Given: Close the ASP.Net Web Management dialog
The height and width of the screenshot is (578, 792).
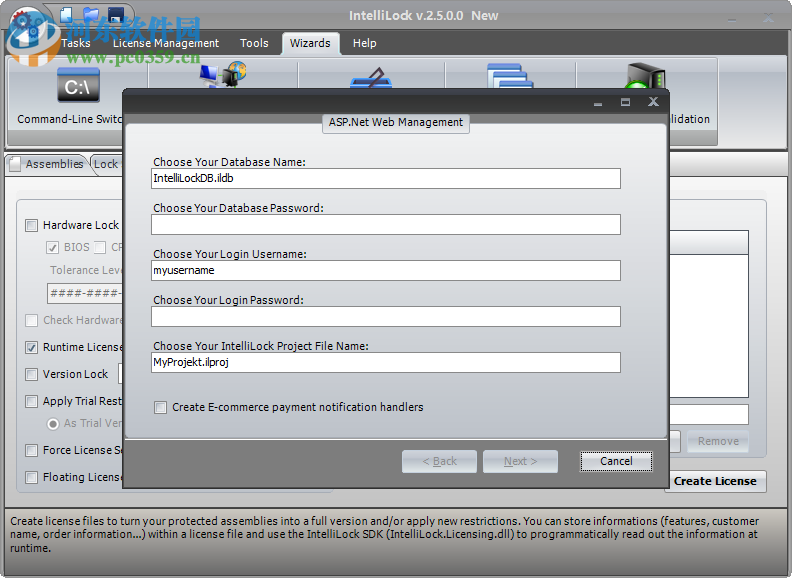Looking at the screenshot, I should pos(653,102).
